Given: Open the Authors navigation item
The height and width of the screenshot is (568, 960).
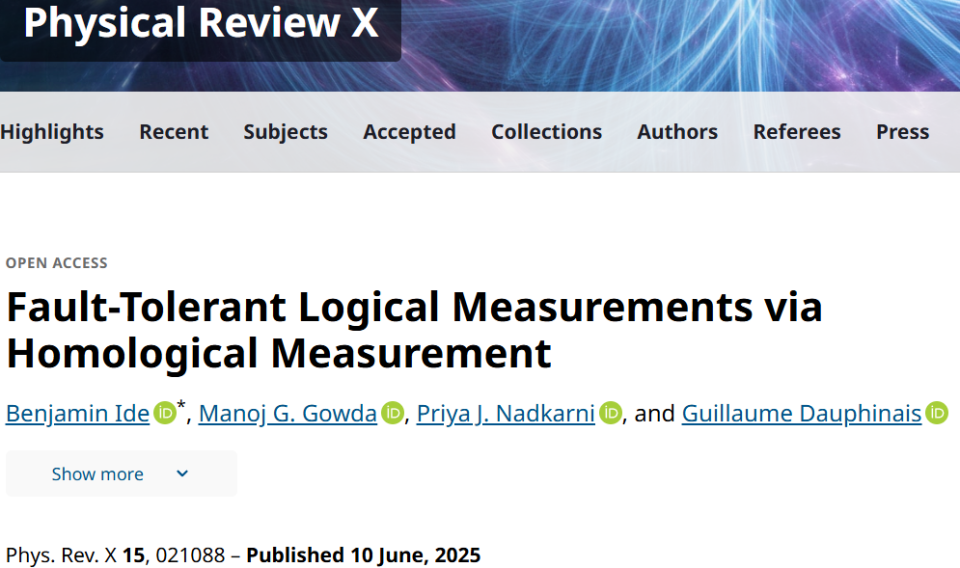Looking at the screenshot, I should [x=677, y=132].
